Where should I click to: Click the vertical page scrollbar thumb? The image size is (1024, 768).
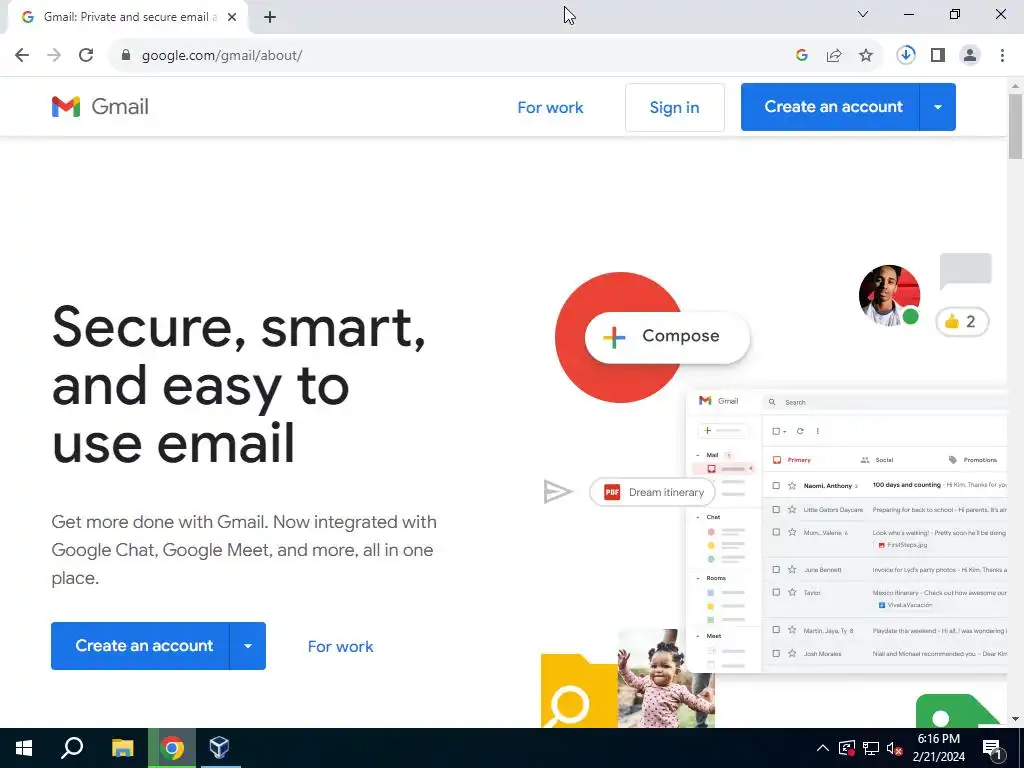[1015, 126]
